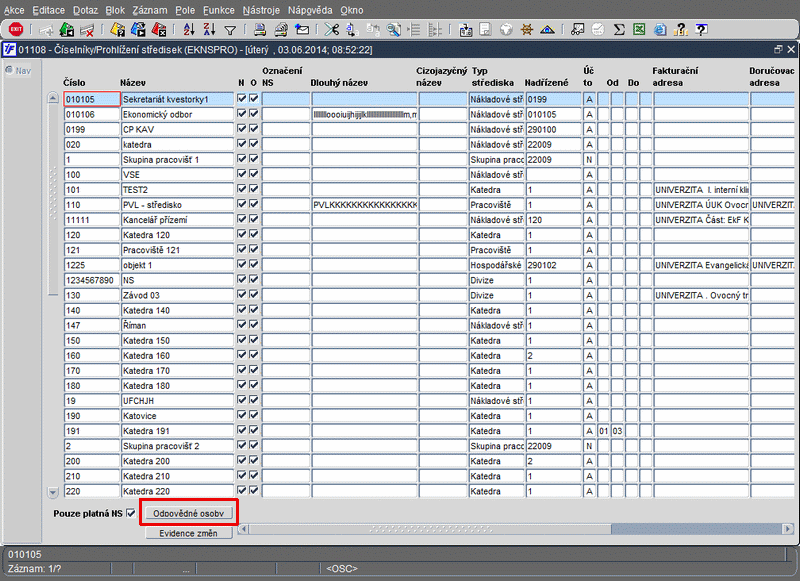The height and width of the screenshot is (581, 800).
Task: Toggle O checkbox for Závod 03 row
Action: (254, 294)
